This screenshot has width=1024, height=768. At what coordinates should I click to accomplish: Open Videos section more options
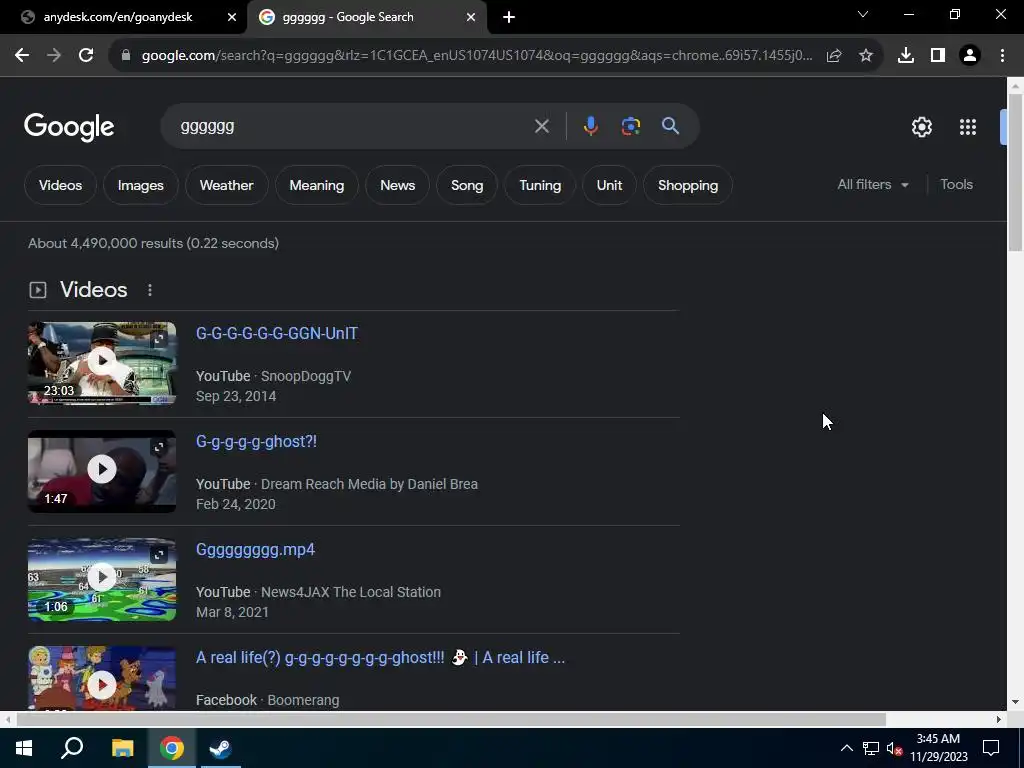[x=150, y=290]
